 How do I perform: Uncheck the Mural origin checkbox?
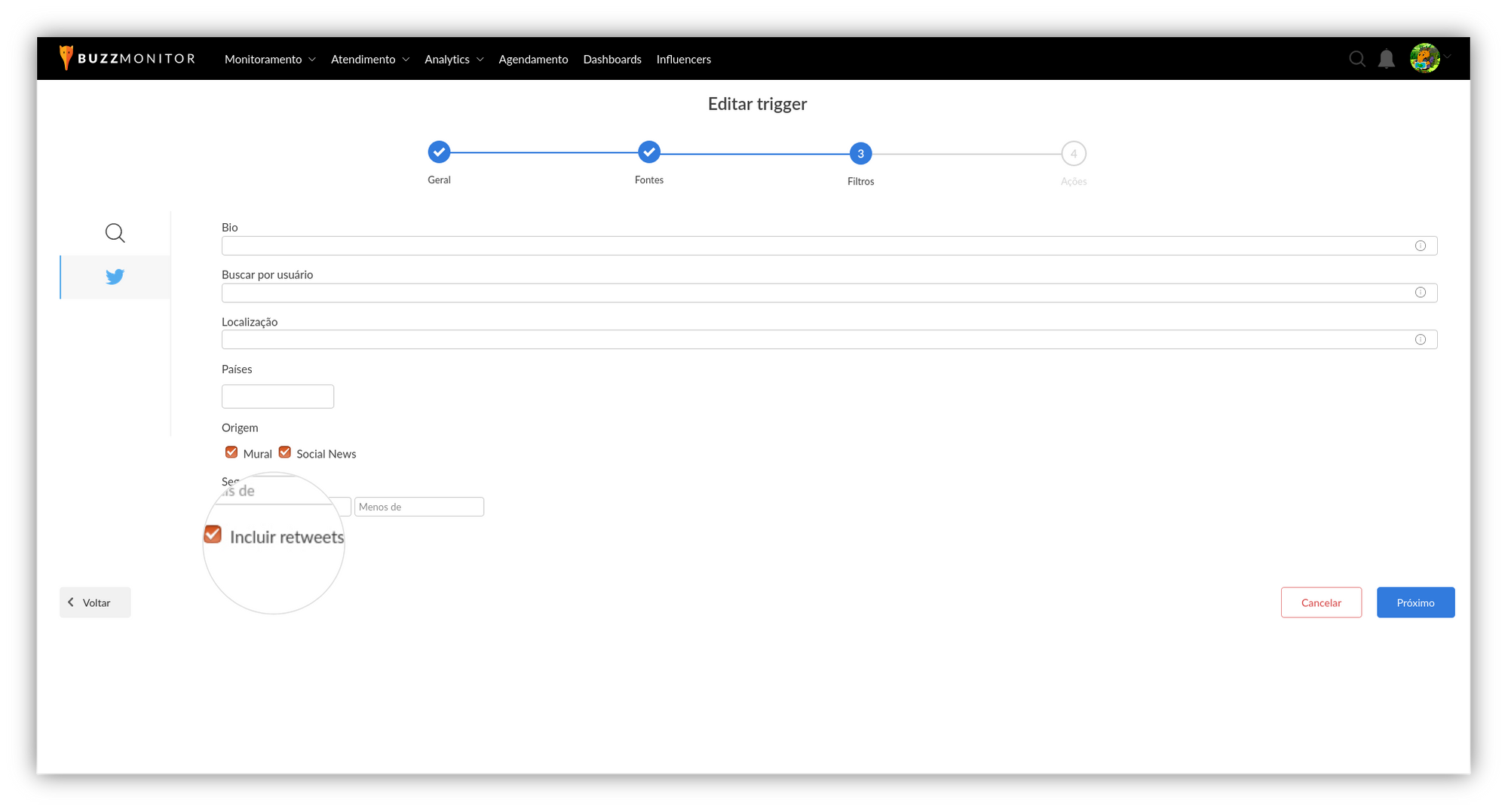(231, 452)
